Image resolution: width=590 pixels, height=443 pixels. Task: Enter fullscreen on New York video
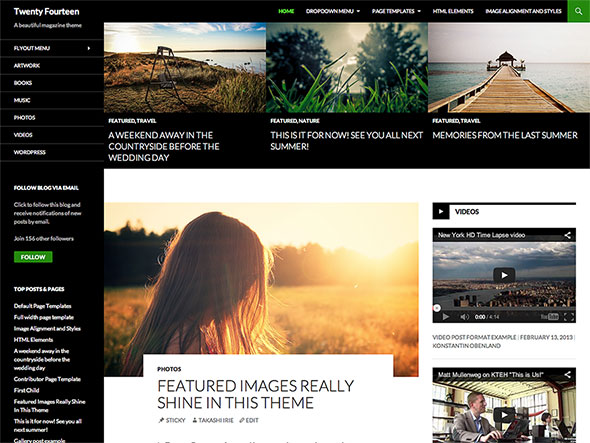569,317
